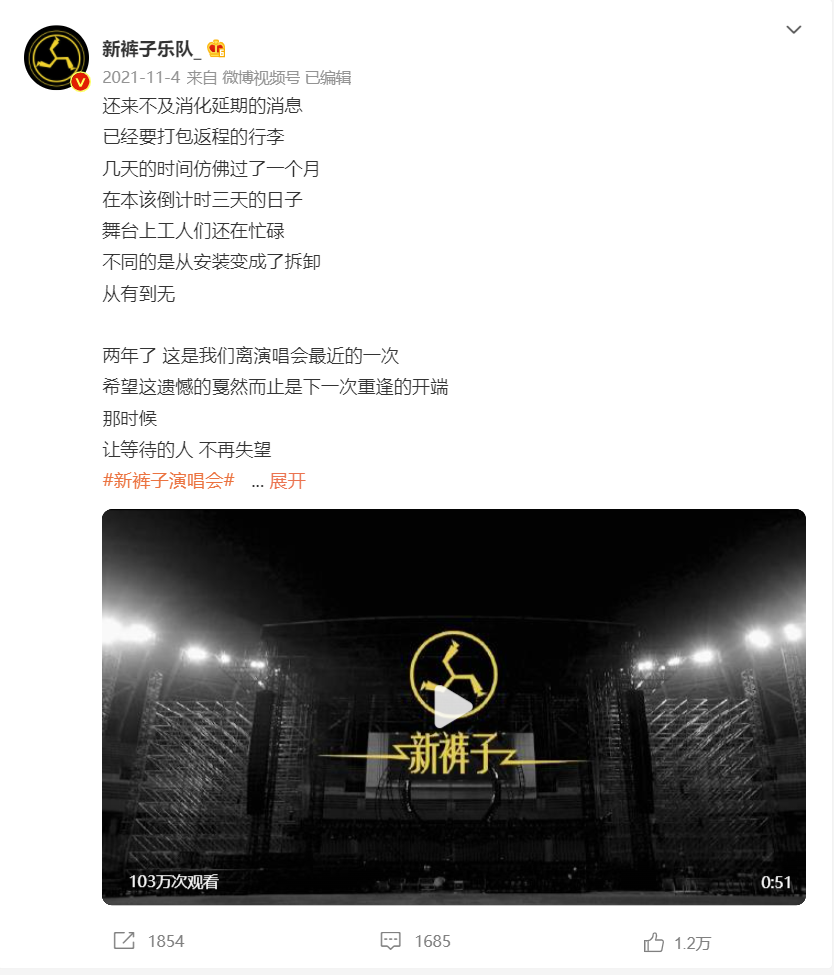Click the 新裤子 logo in video thumbnail
Image resolution: width=834 pixels, height=975 pixels.
pos(454,703)
